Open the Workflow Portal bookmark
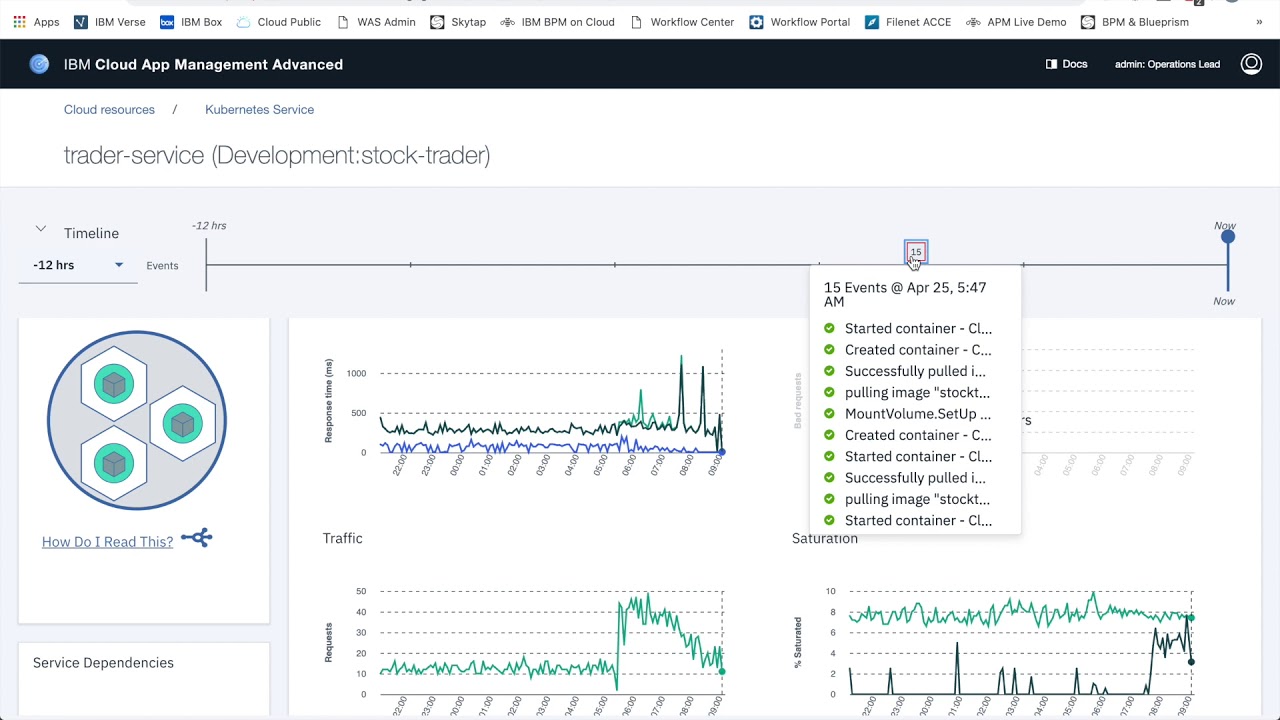1280x720 pixels. [x=800, y=22]
